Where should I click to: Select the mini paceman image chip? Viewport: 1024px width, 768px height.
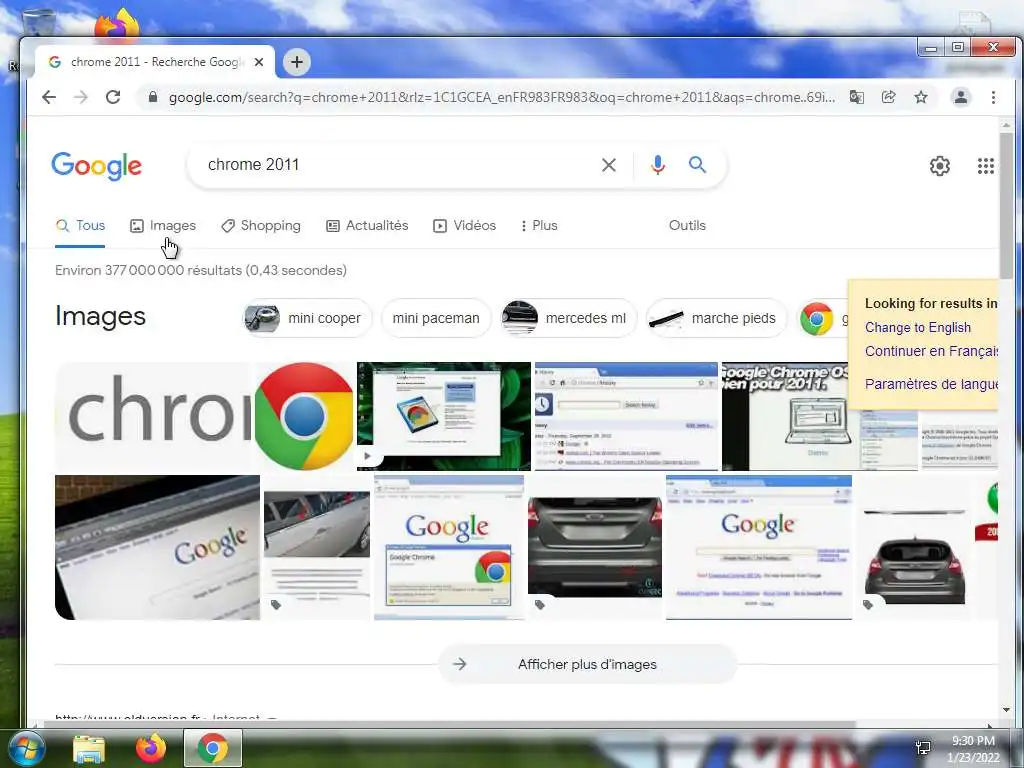[x=436, y=318]
